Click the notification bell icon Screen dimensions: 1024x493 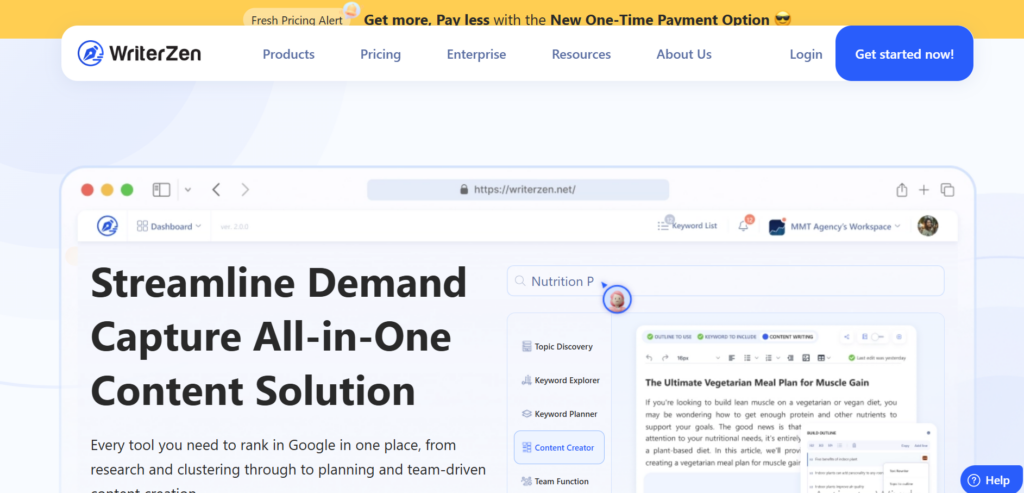click(x=743, y=226)
